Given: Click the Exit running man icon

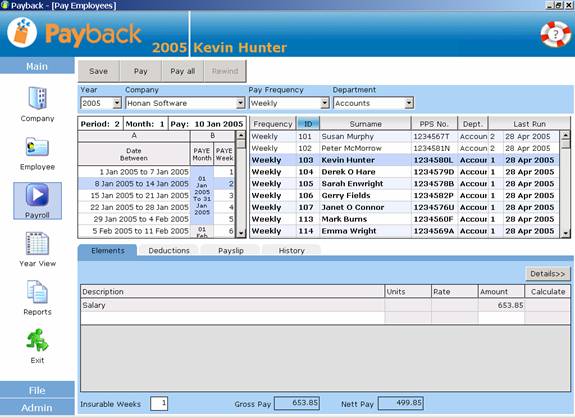Looking at the screenshot, I should 37,340.
